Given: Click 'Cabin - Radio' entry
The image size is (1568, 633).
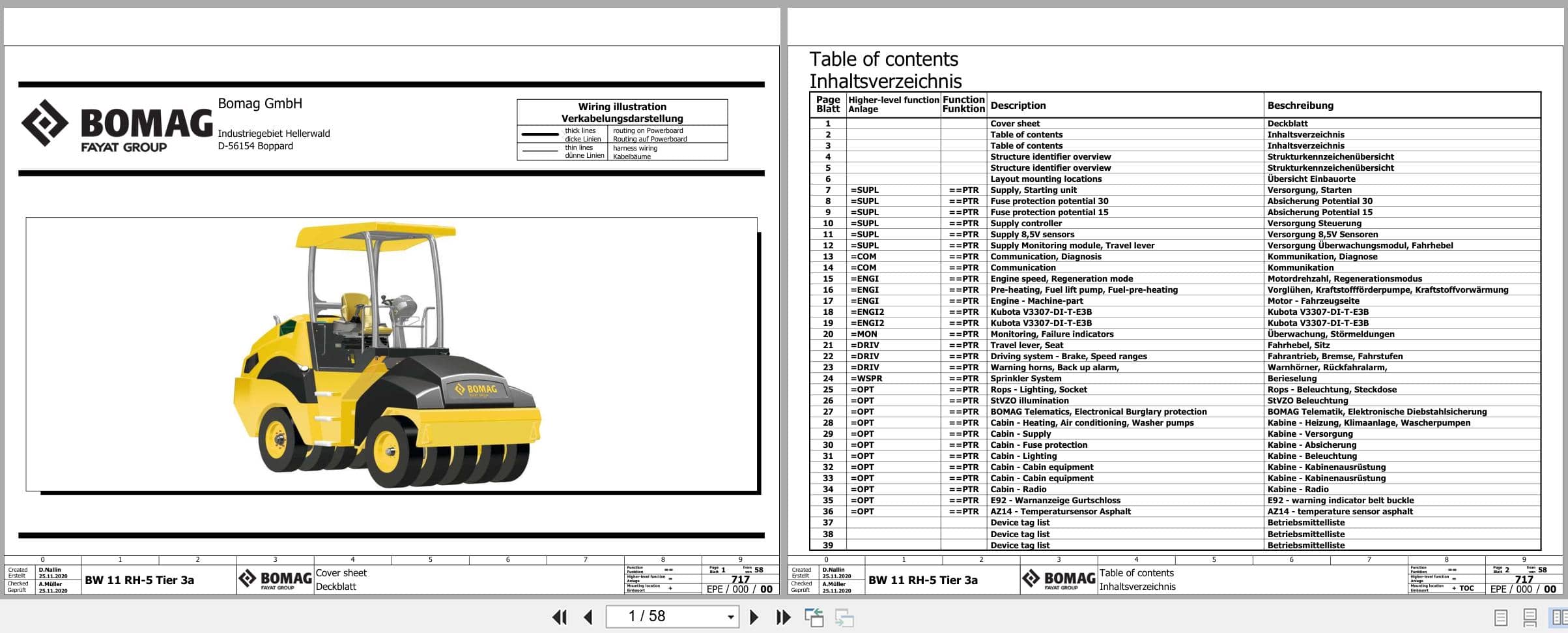Looking at the screenshot, I should coord(1018,490).
